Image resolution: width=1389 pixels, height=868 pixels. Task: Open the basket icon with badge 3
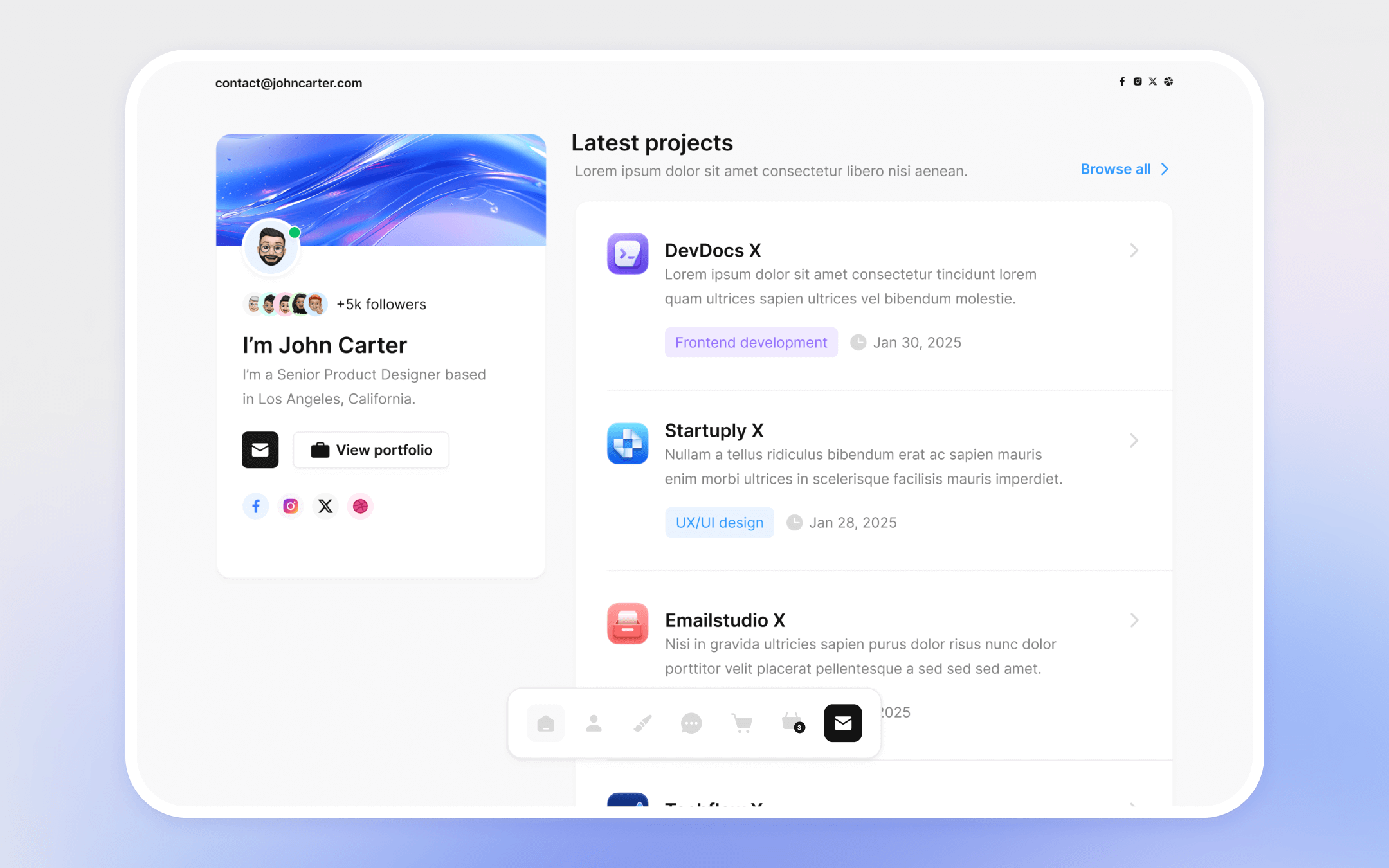[792, 723]
